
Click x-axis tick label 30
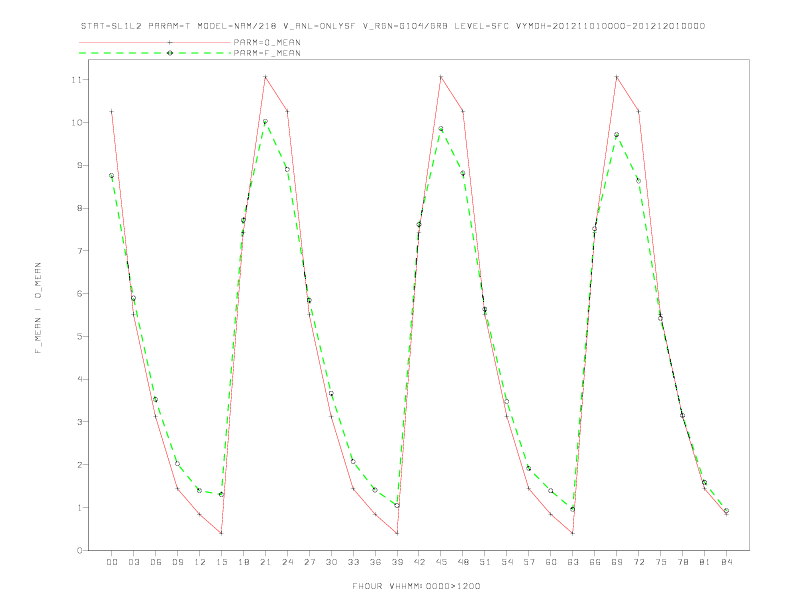pyautogui.click(x=331, y=562)
